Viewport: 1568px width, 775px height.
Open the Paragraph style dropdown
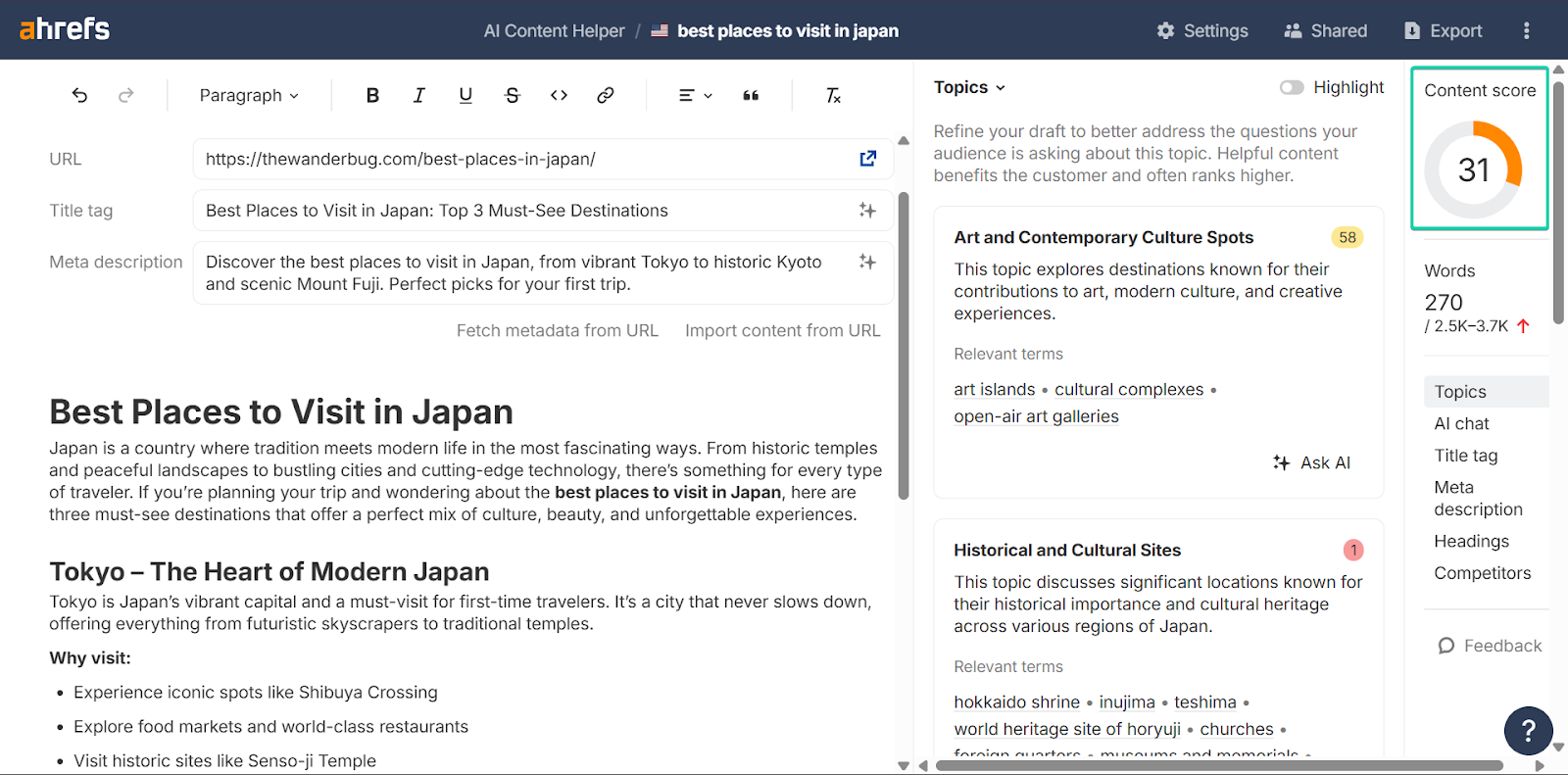pos(249,95)
